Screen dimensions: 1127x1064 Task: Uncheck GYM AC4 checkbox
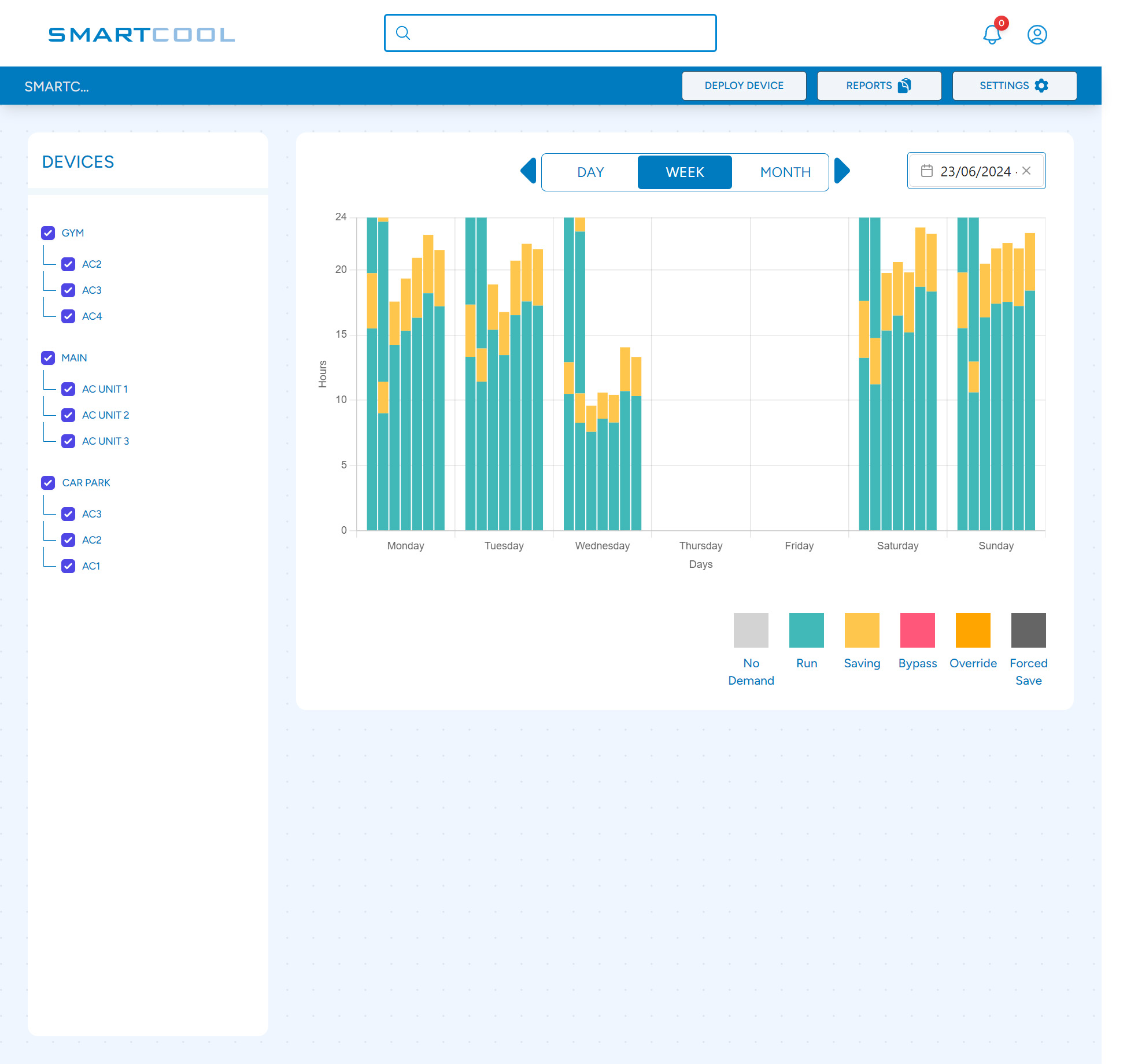point(68,316)
